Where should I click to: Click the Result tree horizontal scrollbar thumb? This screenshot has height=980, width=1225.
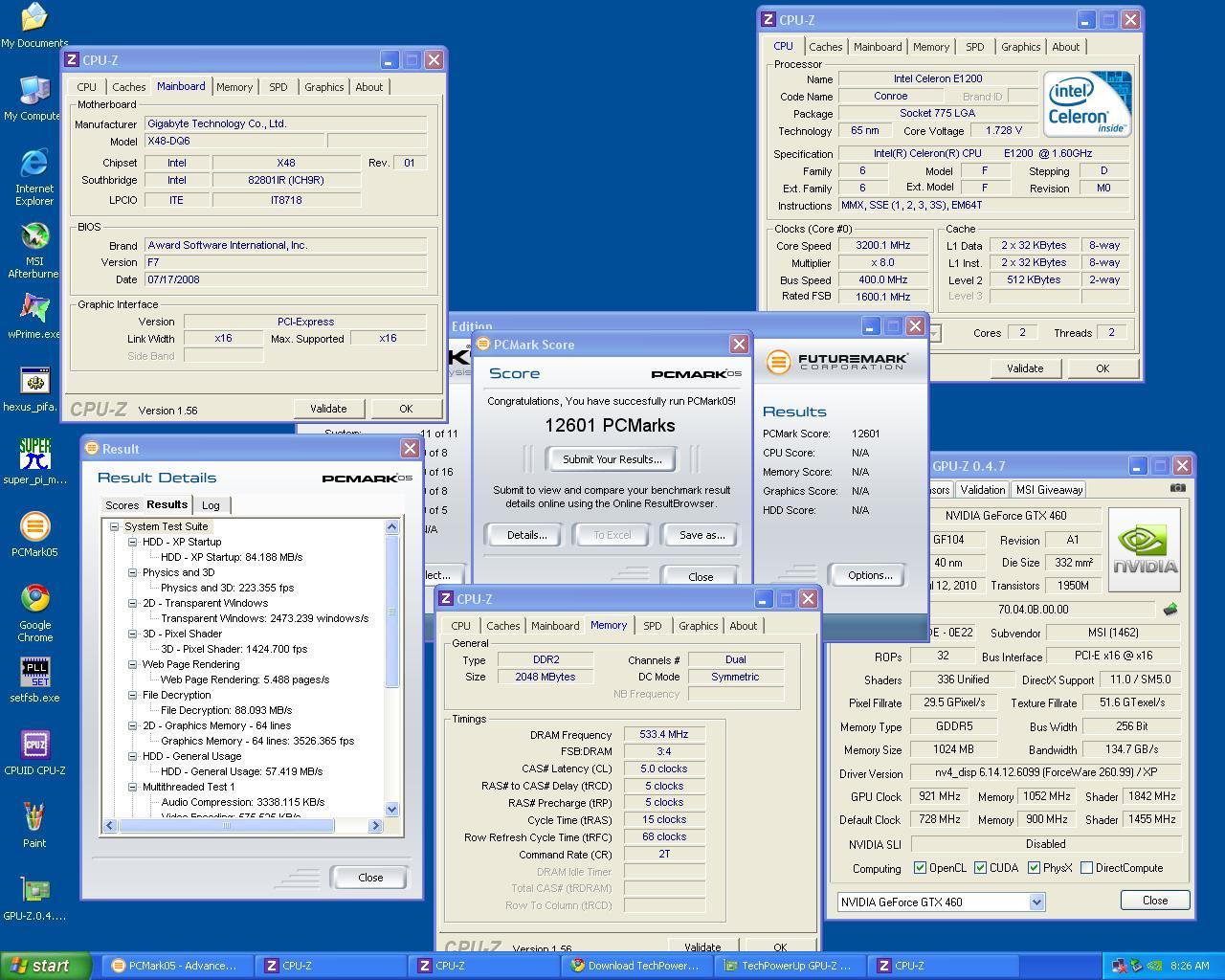(227, 825)
